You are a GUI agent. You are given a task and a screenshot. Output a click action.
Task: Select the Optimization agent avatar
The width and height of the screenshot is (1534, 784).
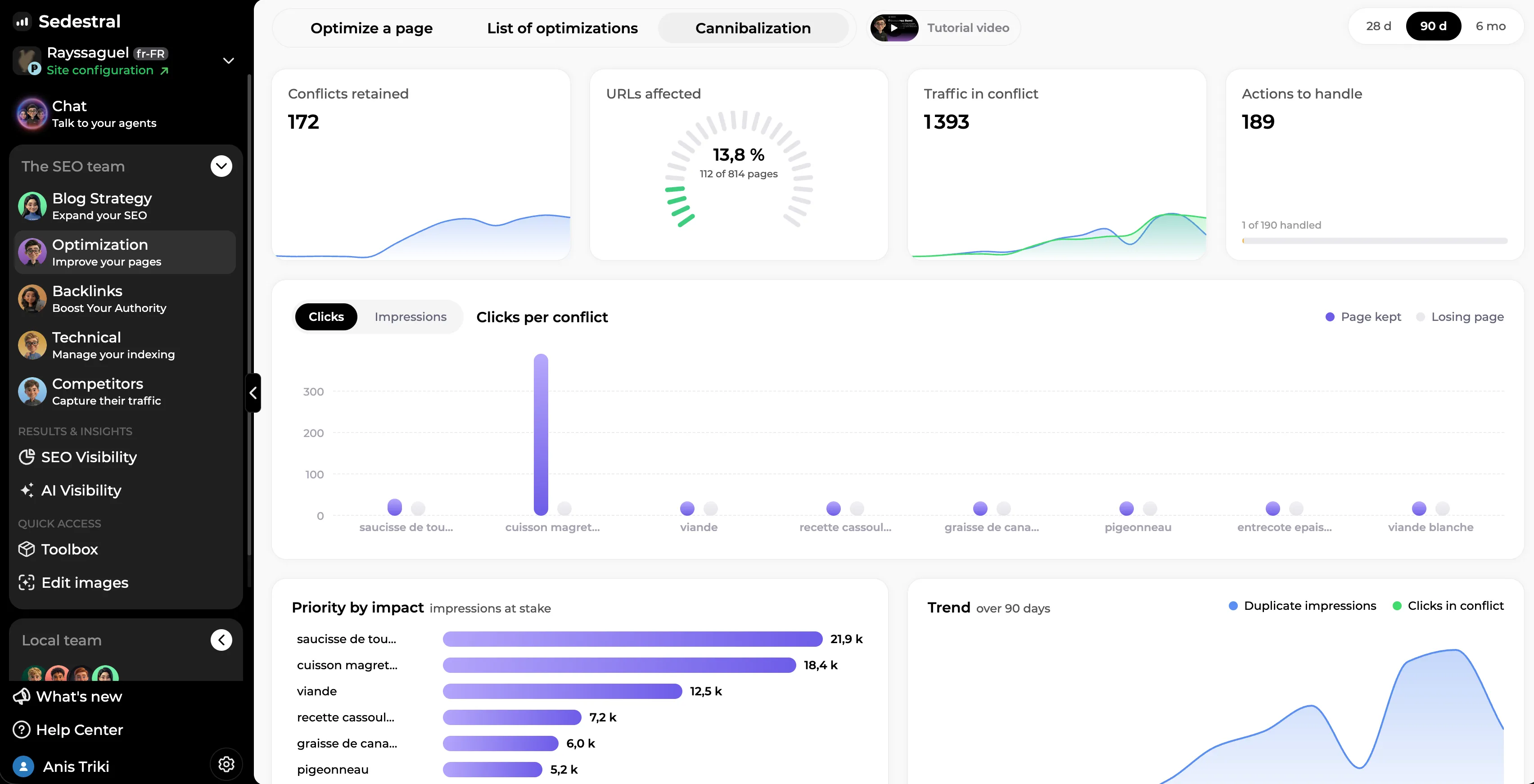pos(32,252)
